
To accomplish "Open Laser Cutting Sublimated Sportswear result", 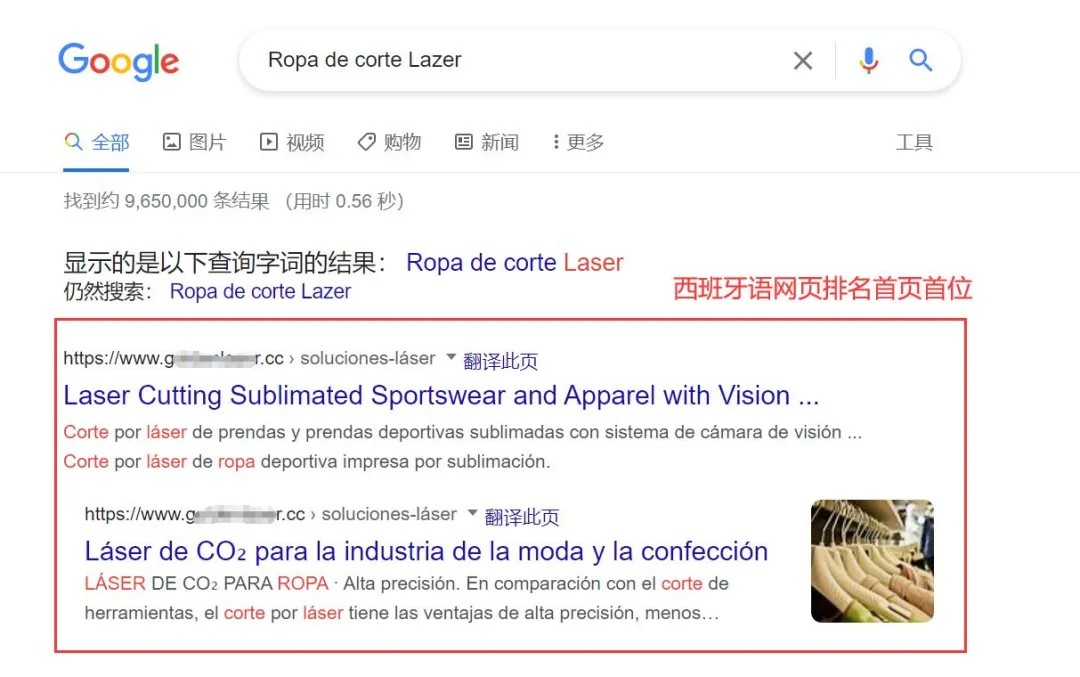I will pyautogui.click(x=442, y=395).
